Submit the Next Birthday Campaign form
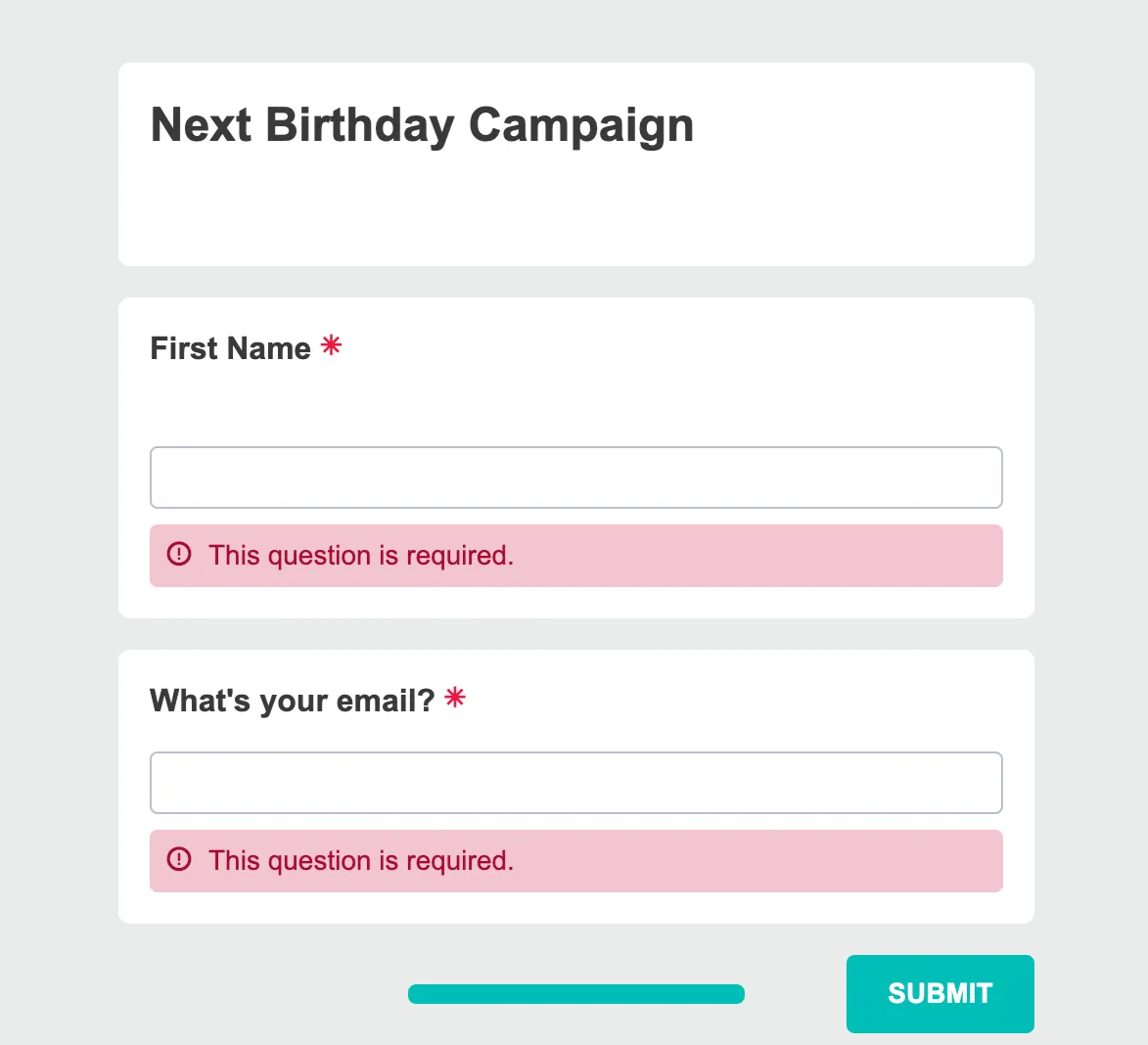The width and height of the screenshot is (1148, 1045). coord(941,994)
